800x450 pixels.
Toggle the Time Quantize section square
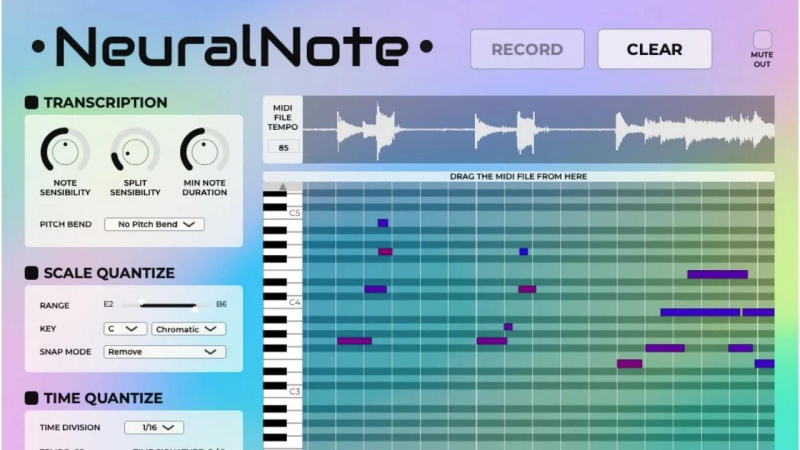coord(32,398)
